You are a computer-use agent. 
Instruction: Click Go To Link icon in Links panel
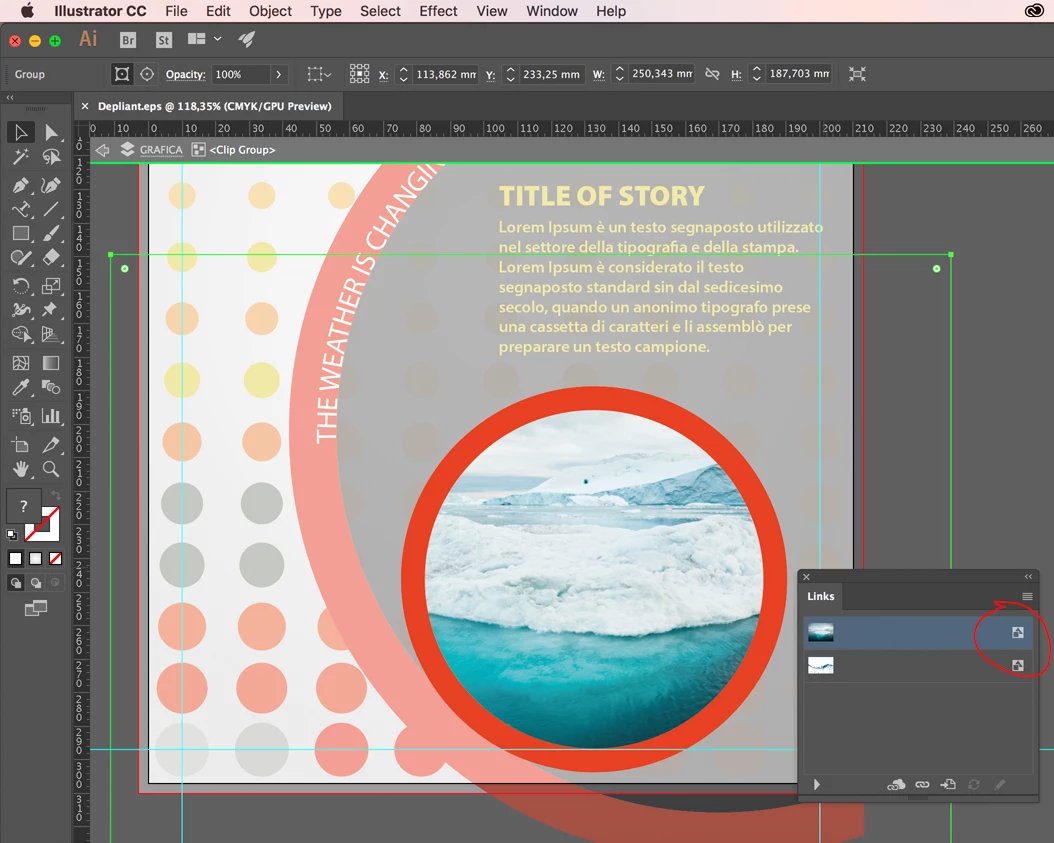point(948,785)
